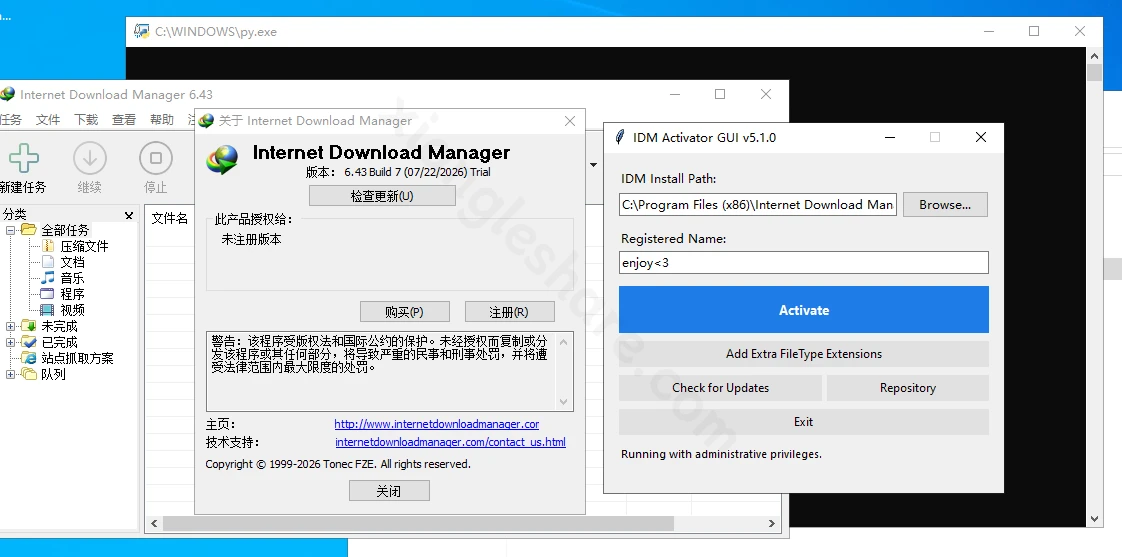Select the 压缩文件 category in the tree
Image resolution: width=1122 pixels, height=557 pixels.
click(84, 246)
